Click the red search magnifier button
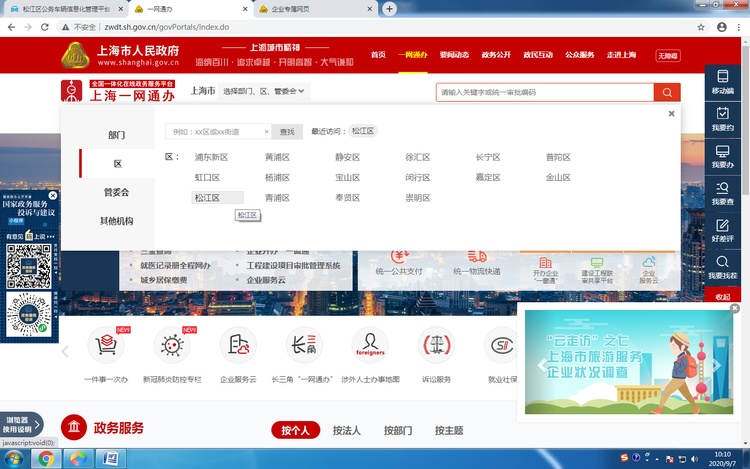Screen dimensions: 750x469 (667, 92)
